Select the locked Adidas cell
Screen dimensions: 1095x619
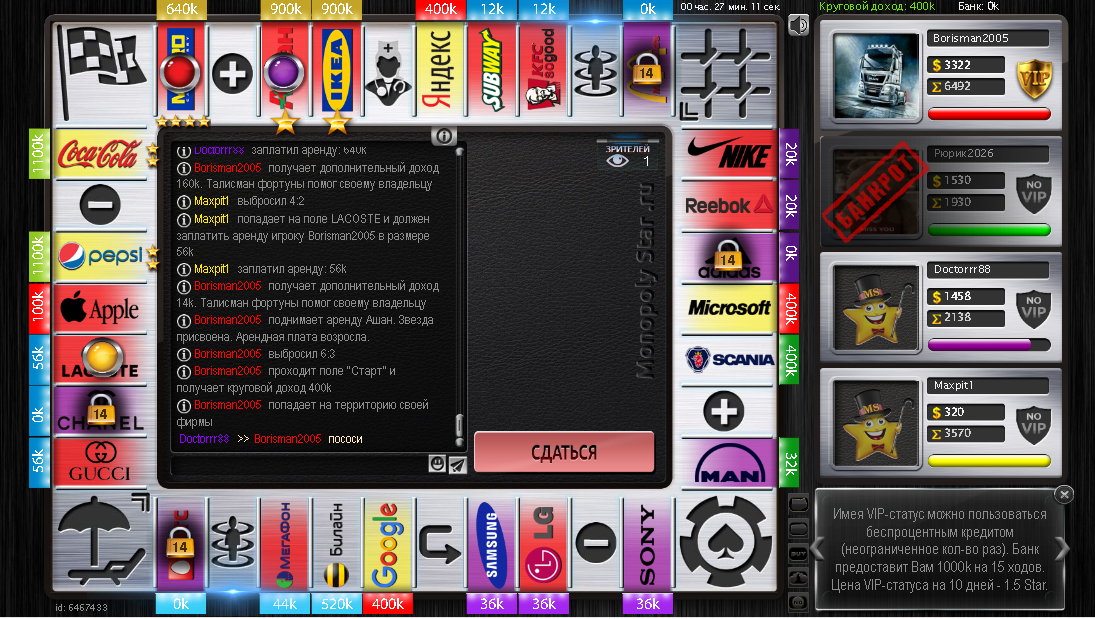pos(729,256)
